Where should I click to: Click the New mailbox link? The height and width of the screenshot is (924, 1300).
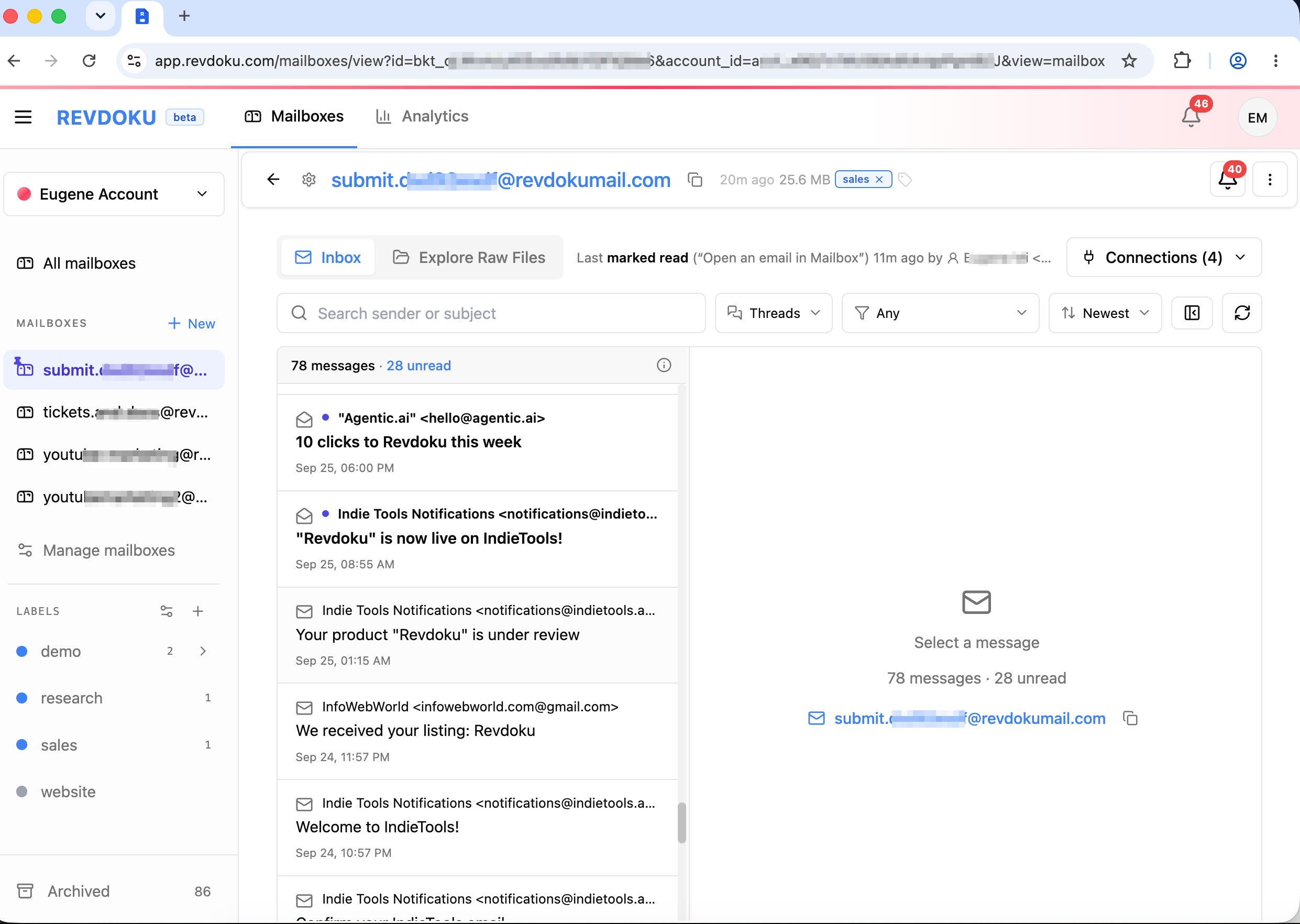pos(191,323)
